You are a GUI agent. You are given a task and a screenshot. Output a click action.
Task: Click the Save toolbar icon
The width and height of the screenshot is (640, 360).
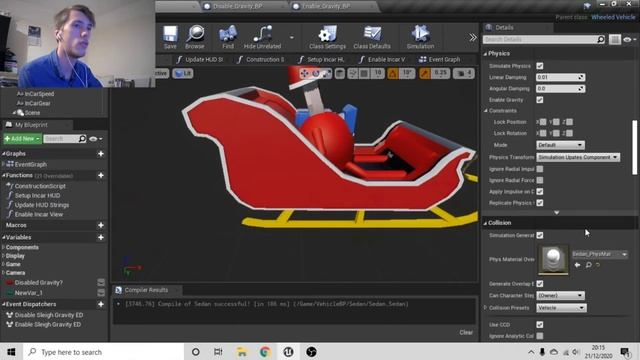(x=170, y=37)
